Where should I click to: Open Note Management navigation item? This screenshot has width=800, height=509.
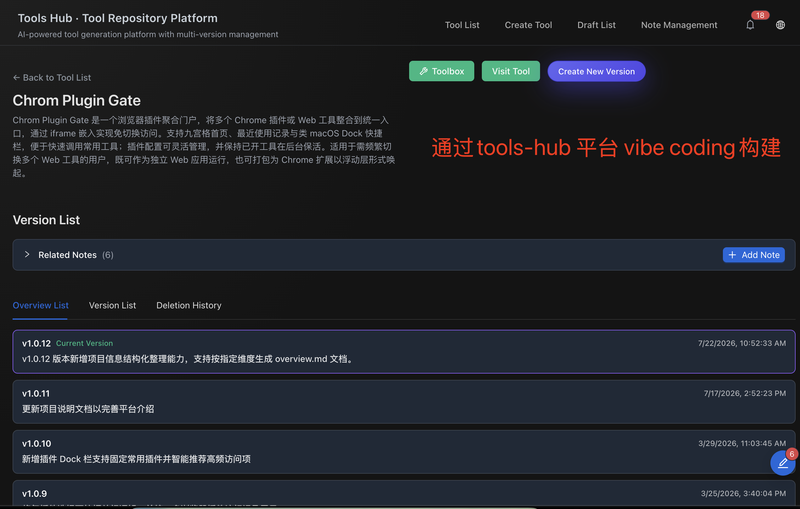679,25
